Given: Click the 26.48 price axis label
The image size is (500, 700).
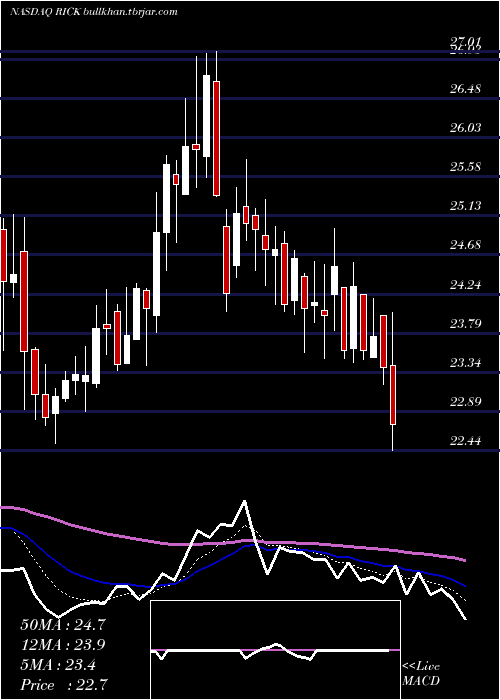Looking at the screenshot, I should pyautogui.click(x=465, y=88).
